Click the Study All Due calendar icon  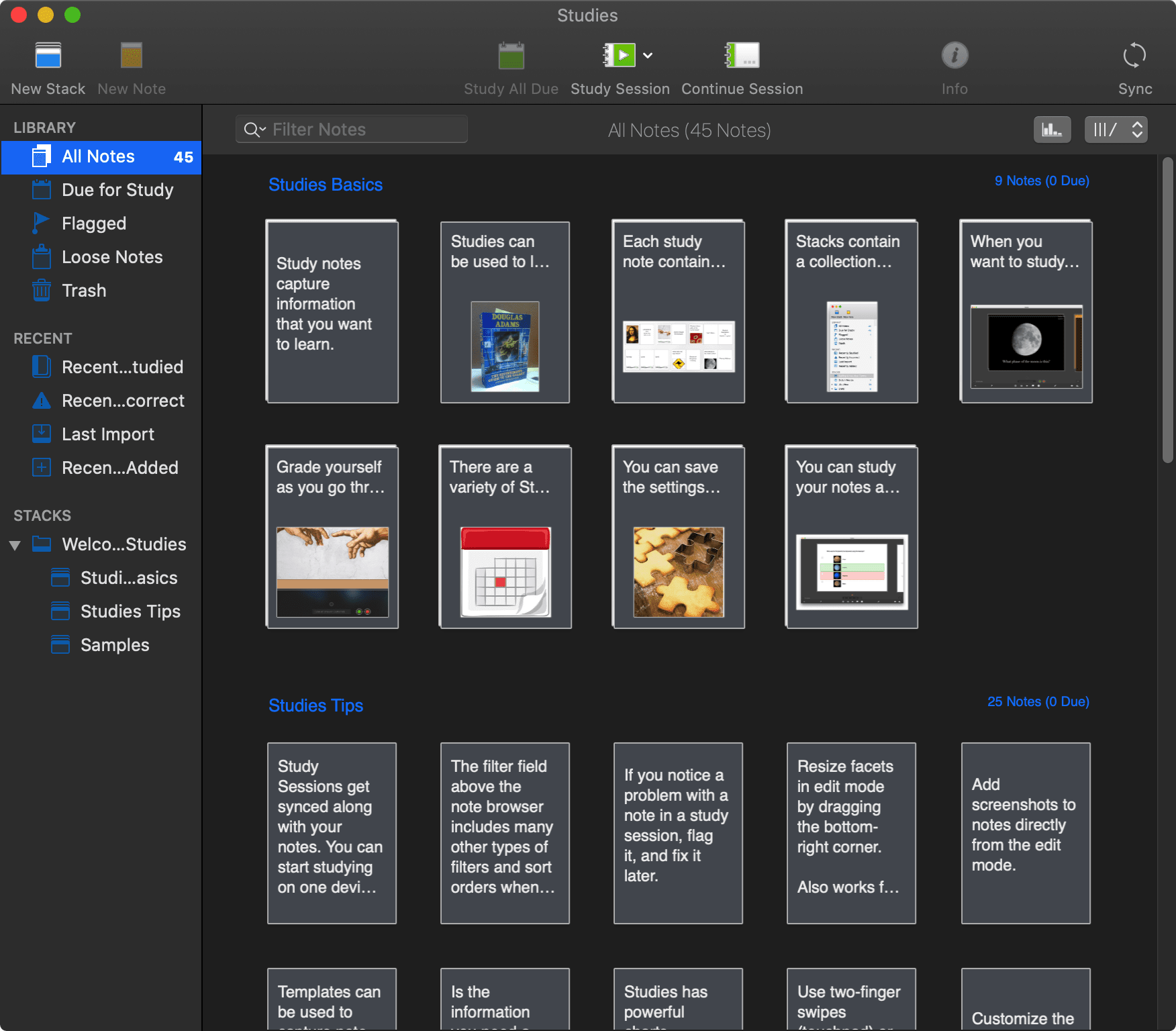click(x=511, y=56)
